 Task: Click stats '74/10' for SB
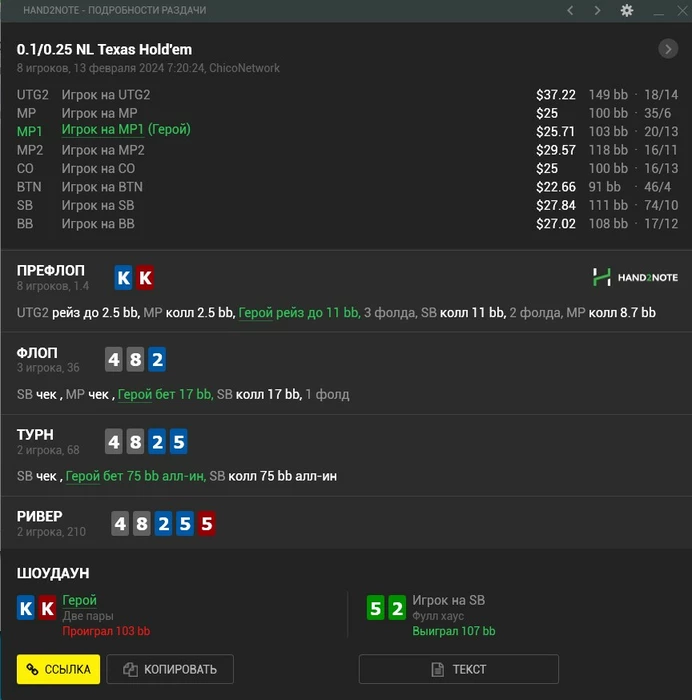(x=661, y=205)
